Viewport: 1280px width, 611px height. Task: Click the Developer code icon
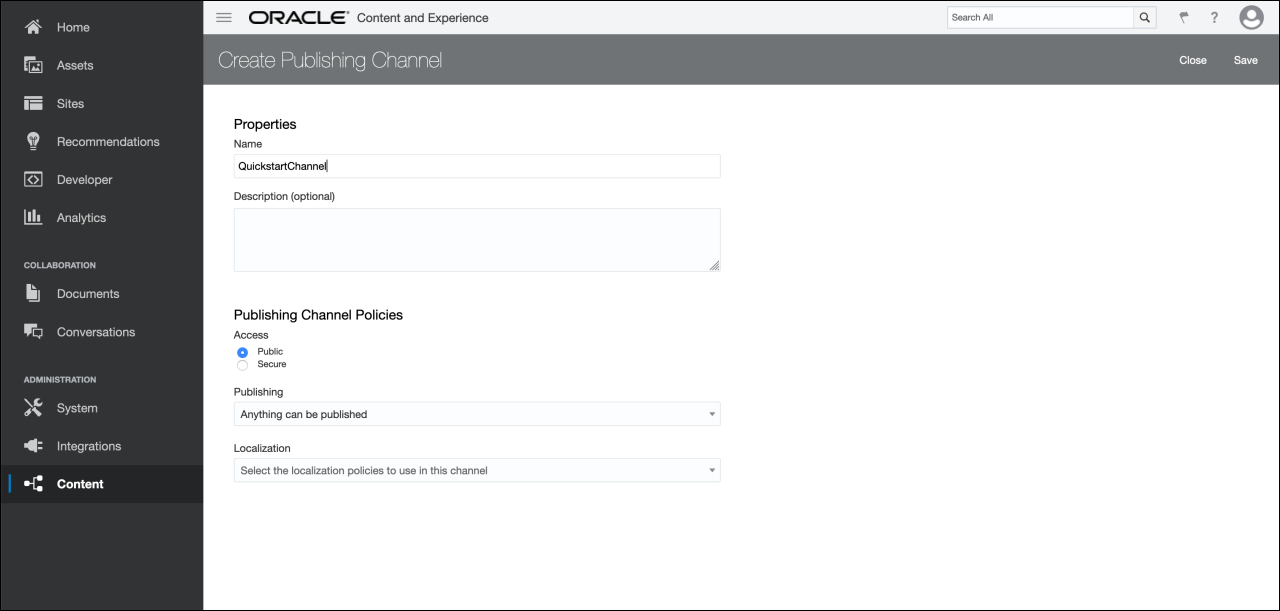click(x=33, y=179)
